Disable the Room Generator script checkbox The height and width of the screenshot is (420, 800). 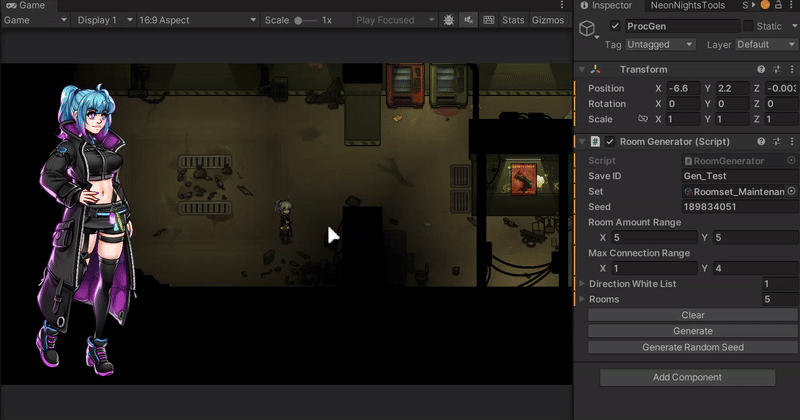(x=610, y=142)
